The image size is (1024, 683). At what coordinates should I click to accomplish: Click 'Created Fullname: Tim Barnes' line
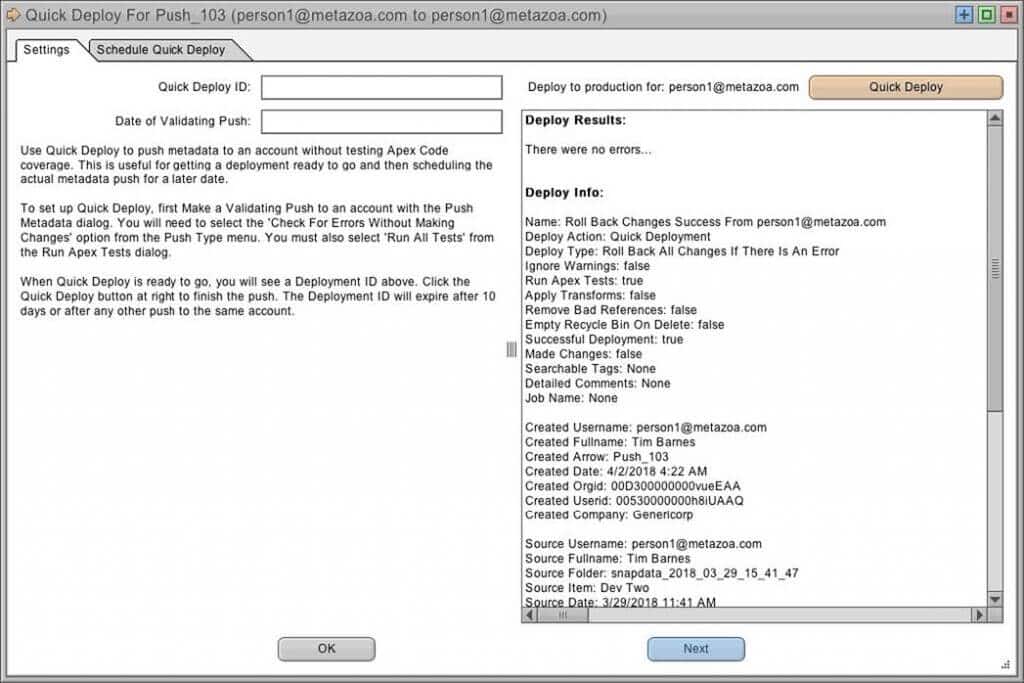[610, 442]
